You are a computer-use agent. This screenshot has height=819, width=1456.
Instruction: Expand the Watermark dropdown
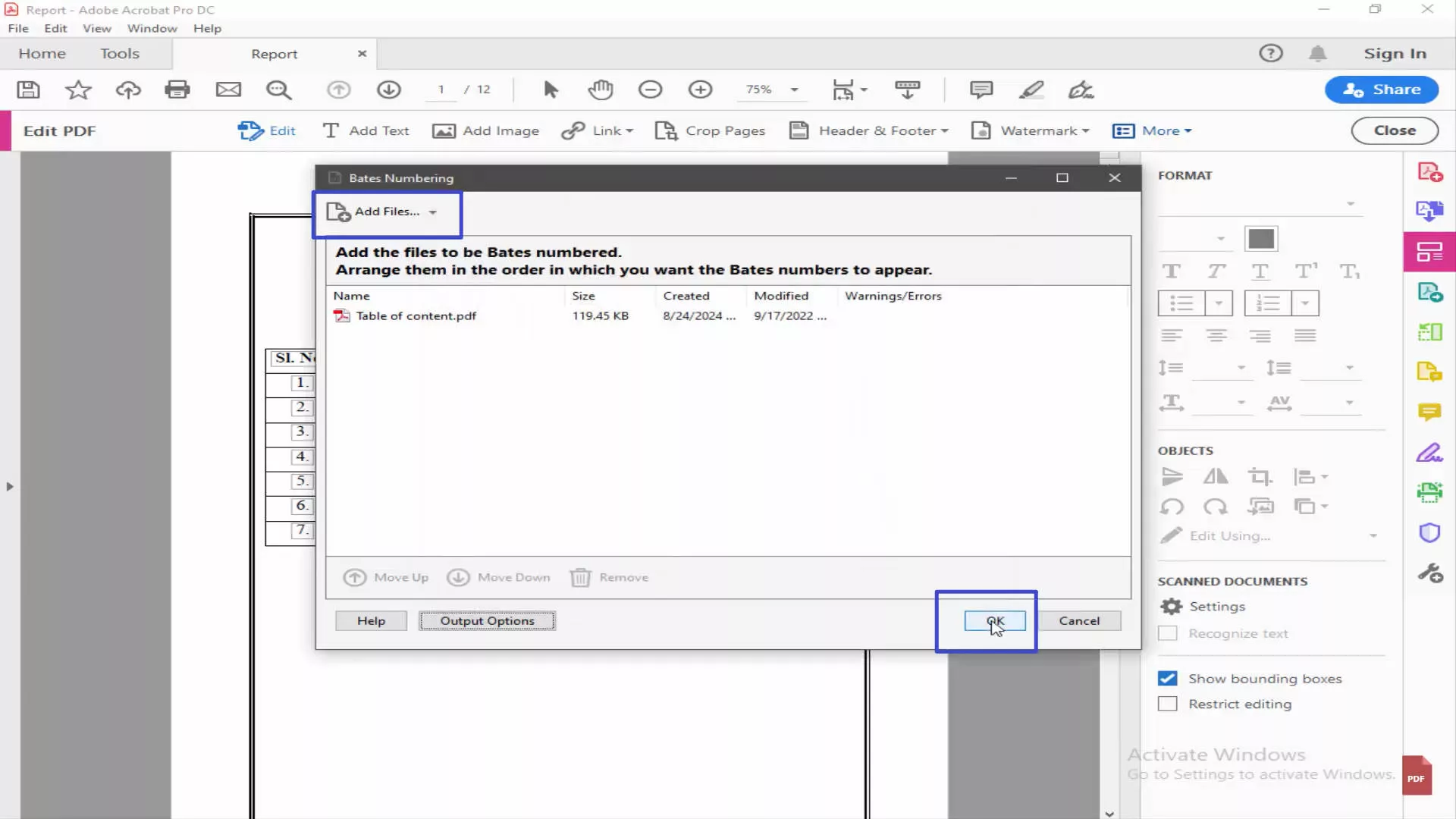1087,130
